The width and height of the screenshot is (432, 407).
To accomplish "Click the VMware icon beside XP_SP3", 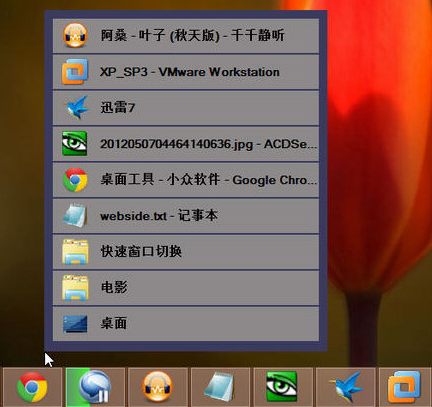I will pyautogui.click(x=75, y=71).
